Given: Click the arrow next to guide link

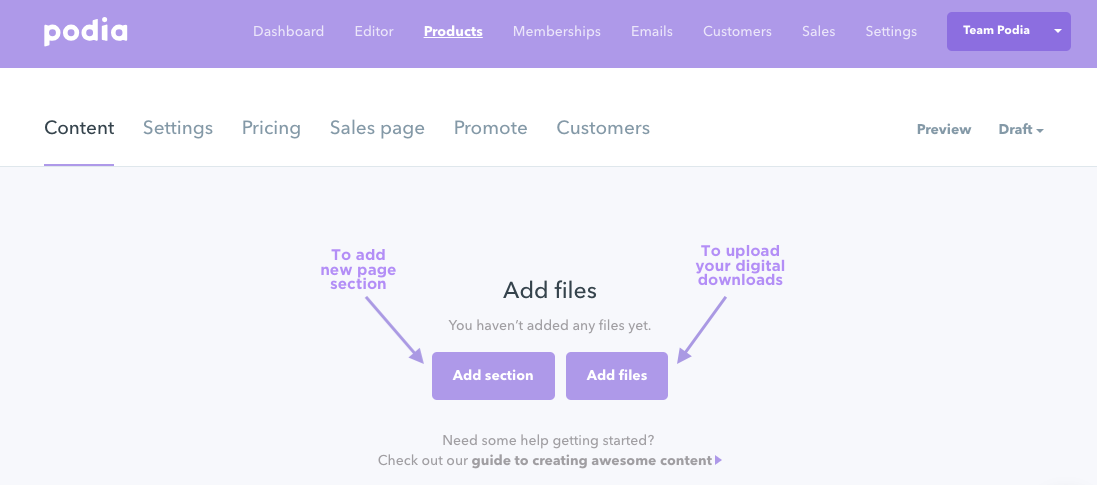Looking at the screenshot, I should click(x=719, y=461).
